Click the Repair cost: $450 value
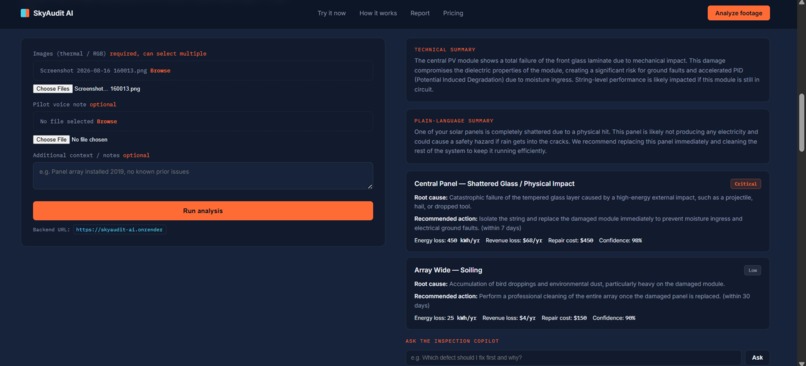The image size is (806, 366). click(571, 241)
